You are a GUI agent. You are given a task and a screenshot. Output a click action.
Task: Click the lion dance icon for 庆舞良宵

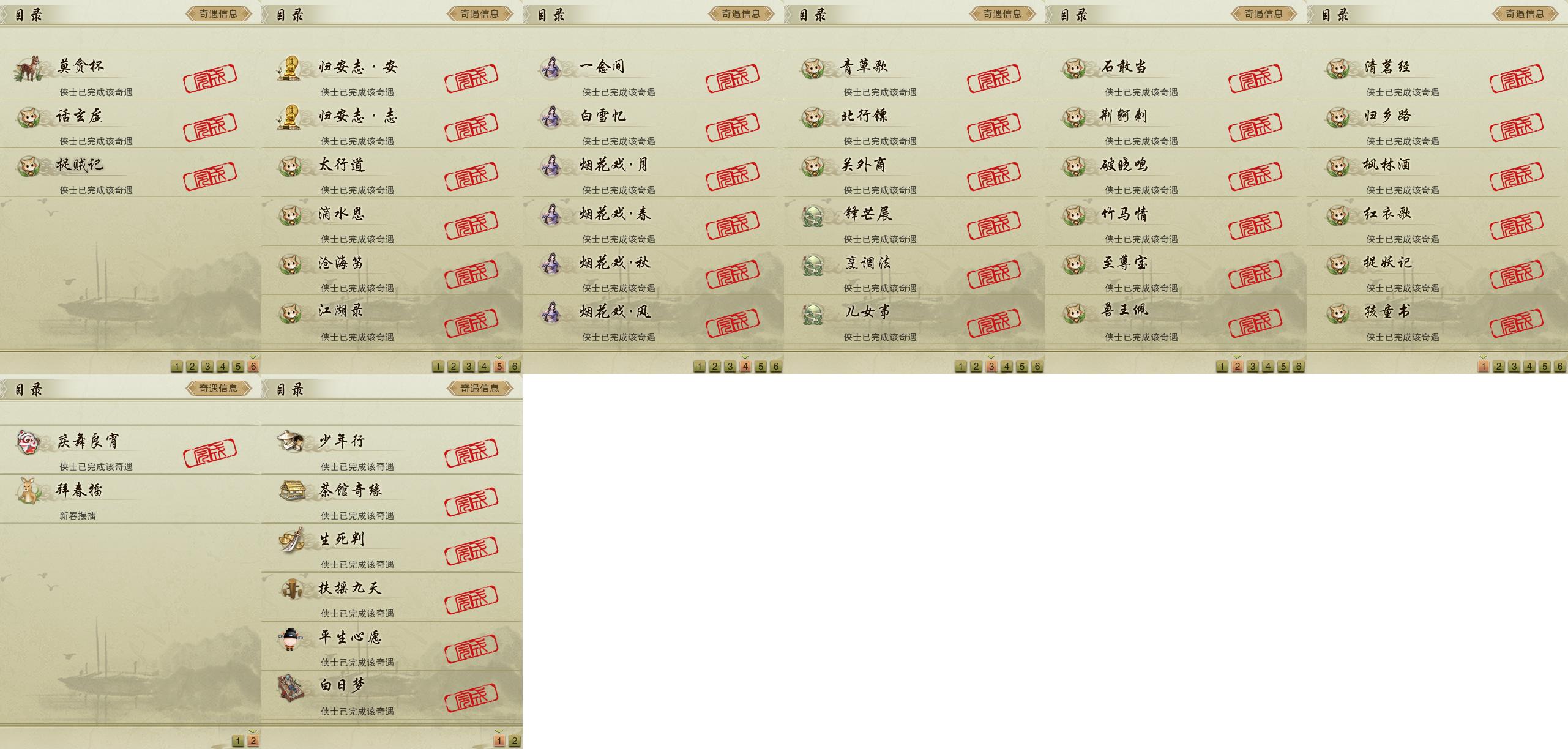point(28,442)
